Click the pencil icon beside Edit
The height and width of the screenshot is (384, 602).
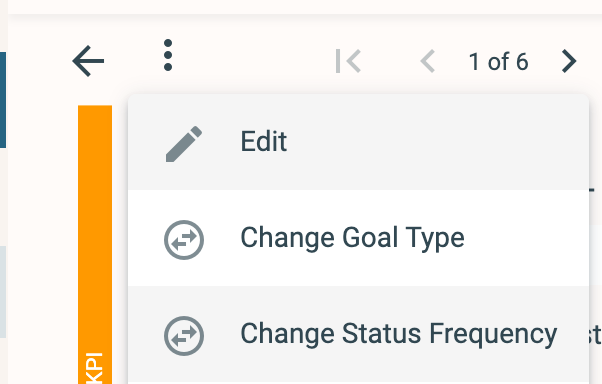[x=184, y=144]
